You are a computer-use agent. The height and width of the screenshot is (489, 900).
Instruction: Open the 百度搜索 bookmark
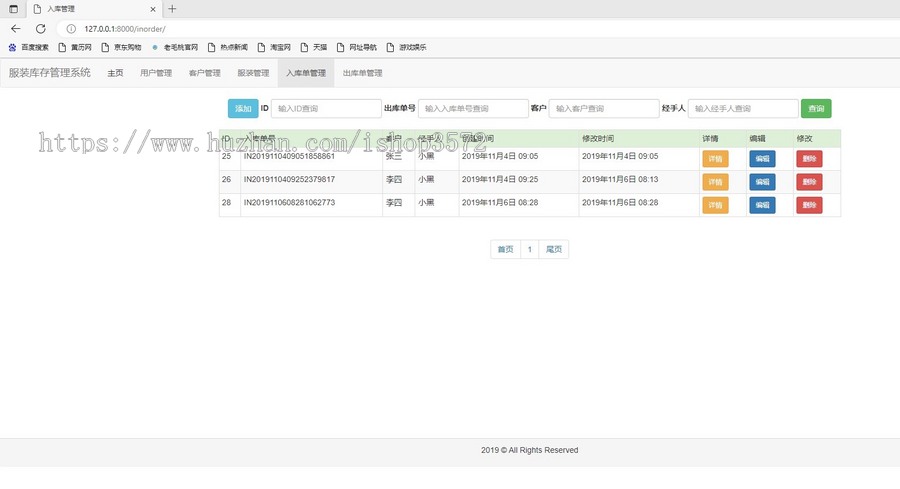pos(29,47)
